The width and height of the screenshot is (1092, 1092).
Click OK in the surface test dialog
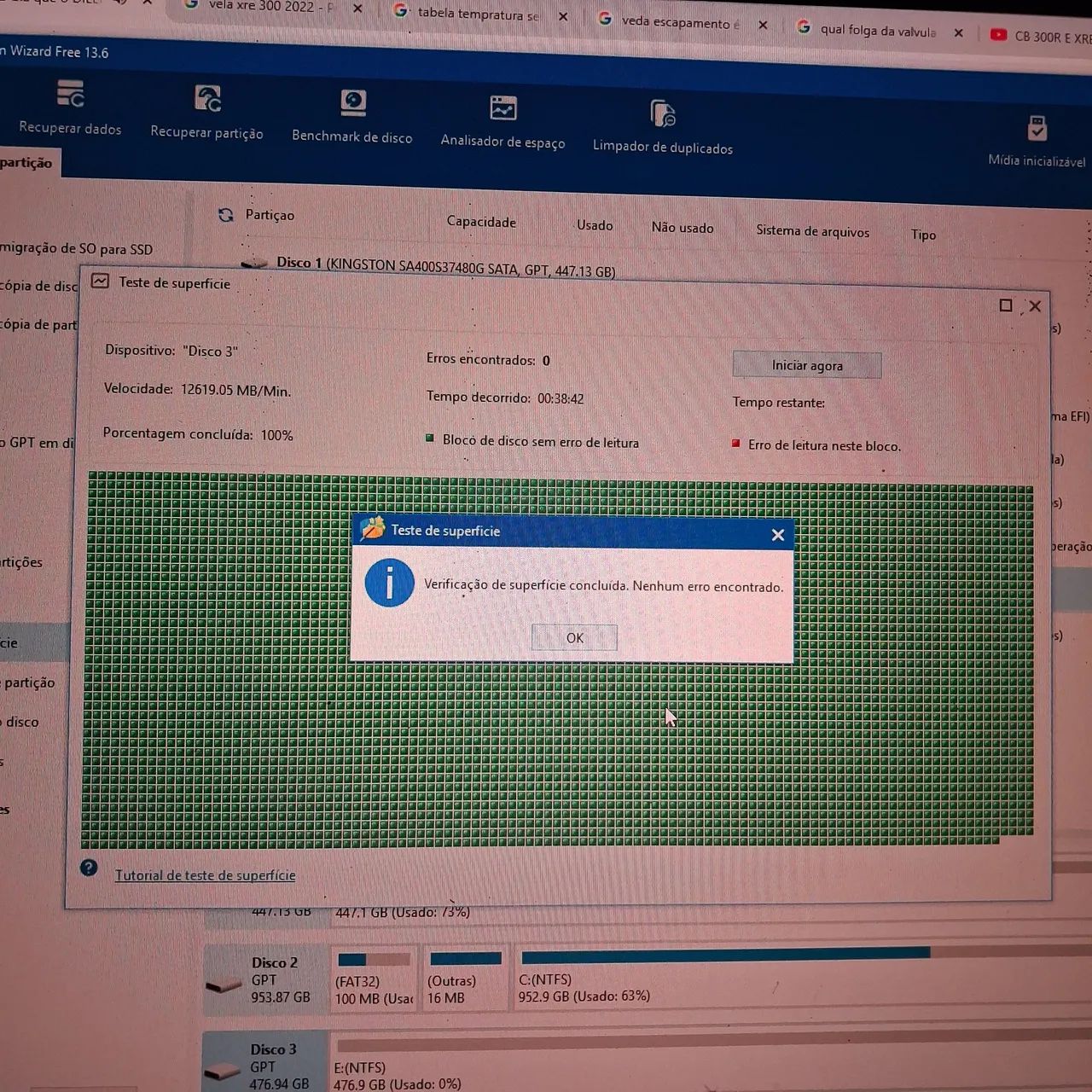[574, 637]
